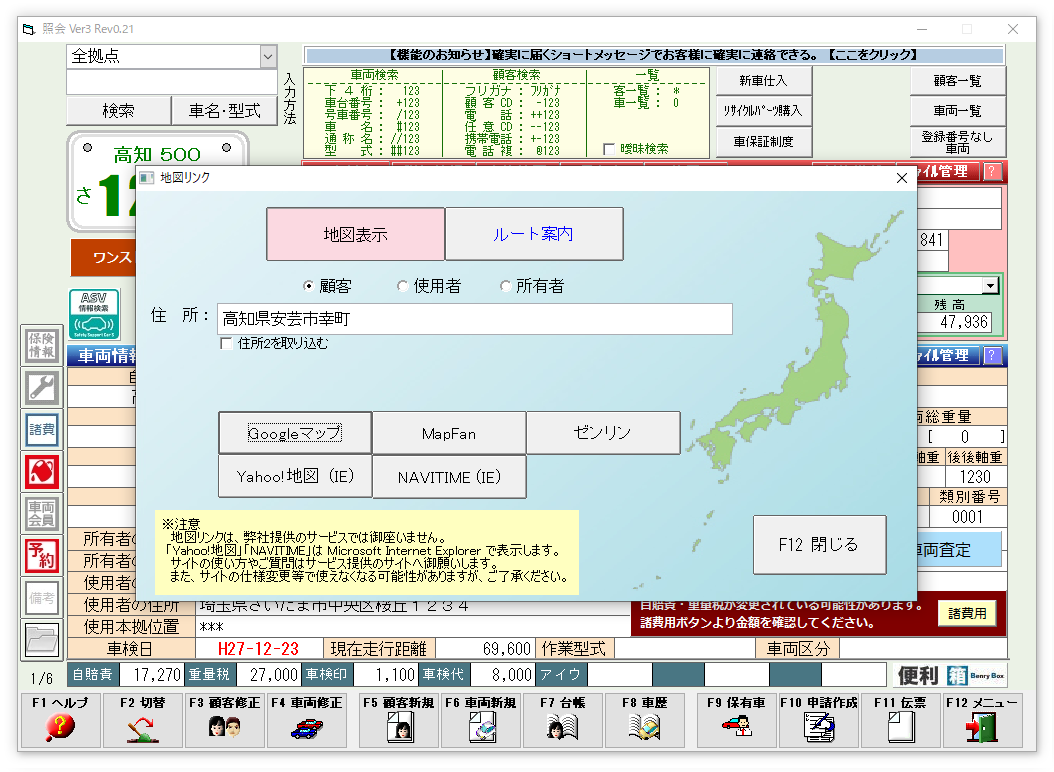
Task: Open 車両会員 sidebar icon
Action: (x=42, y=514)
